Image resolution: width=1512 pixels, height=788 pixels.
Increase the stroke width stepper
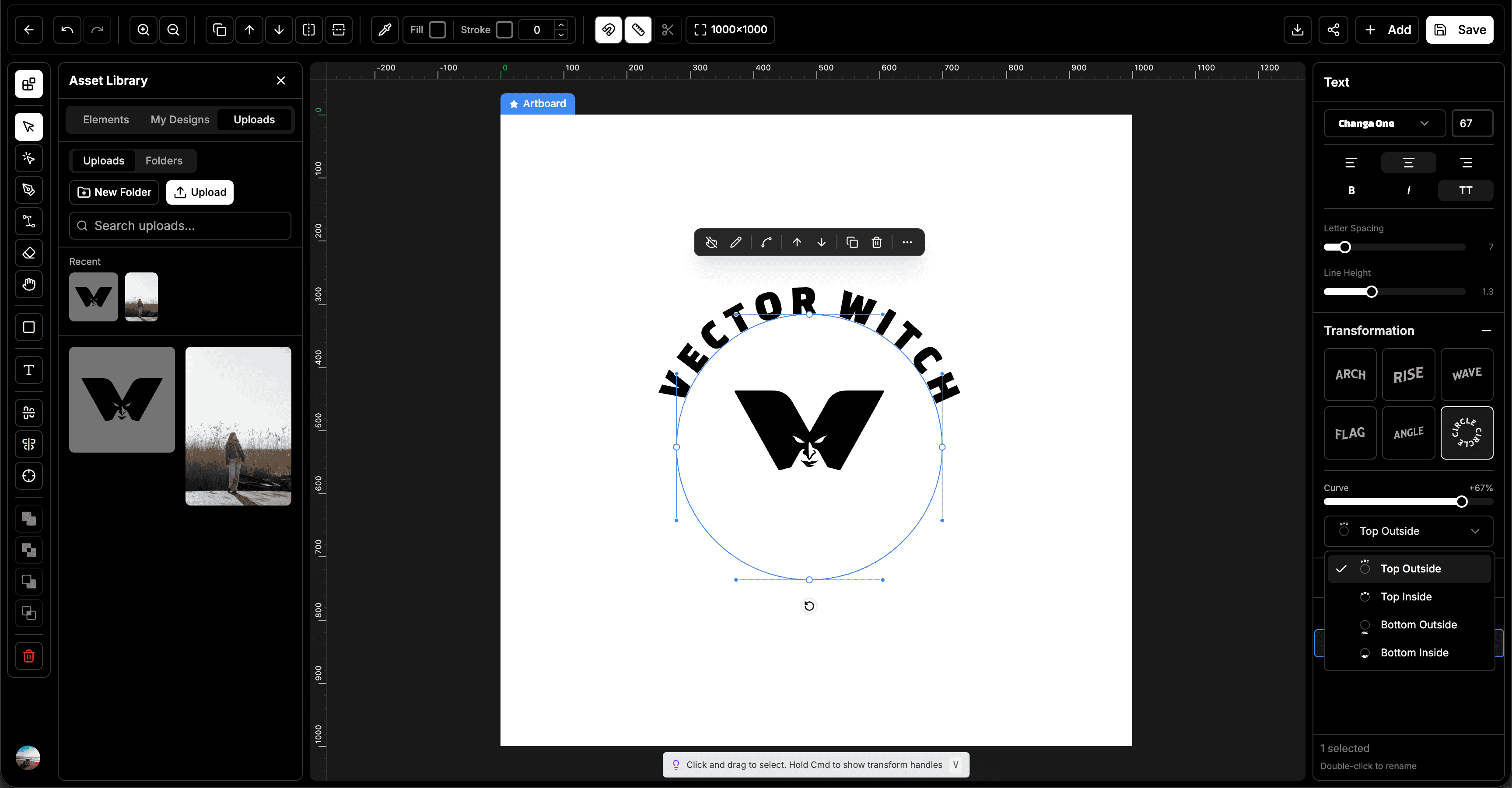(x=561, y=24)
